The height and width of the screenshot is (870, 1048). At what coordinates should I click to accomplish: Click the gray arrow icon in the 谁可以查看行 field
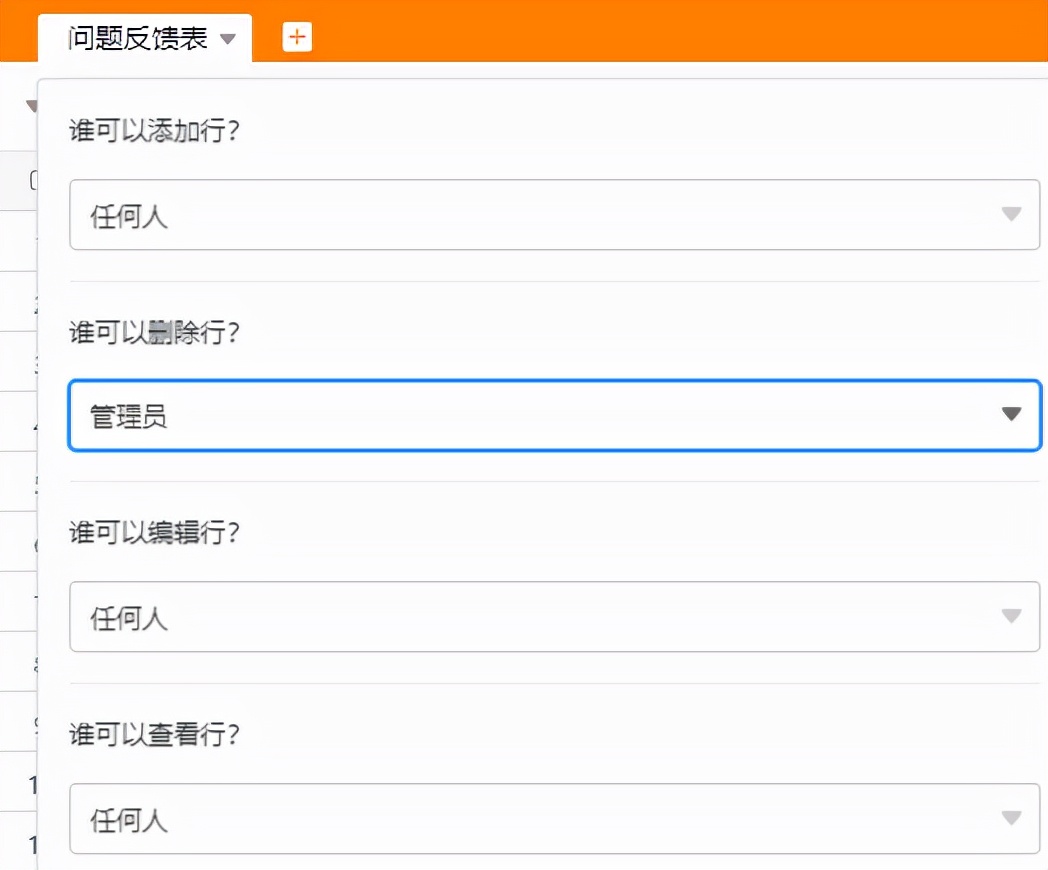tap(1012, 818)
